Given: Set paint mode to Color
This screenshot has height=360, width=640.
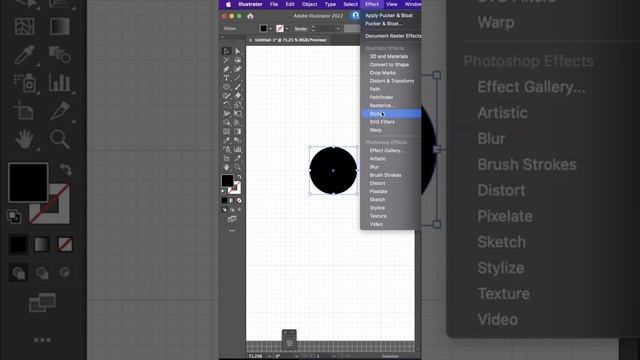Looking at the screenshot, I should pos(224,200).
